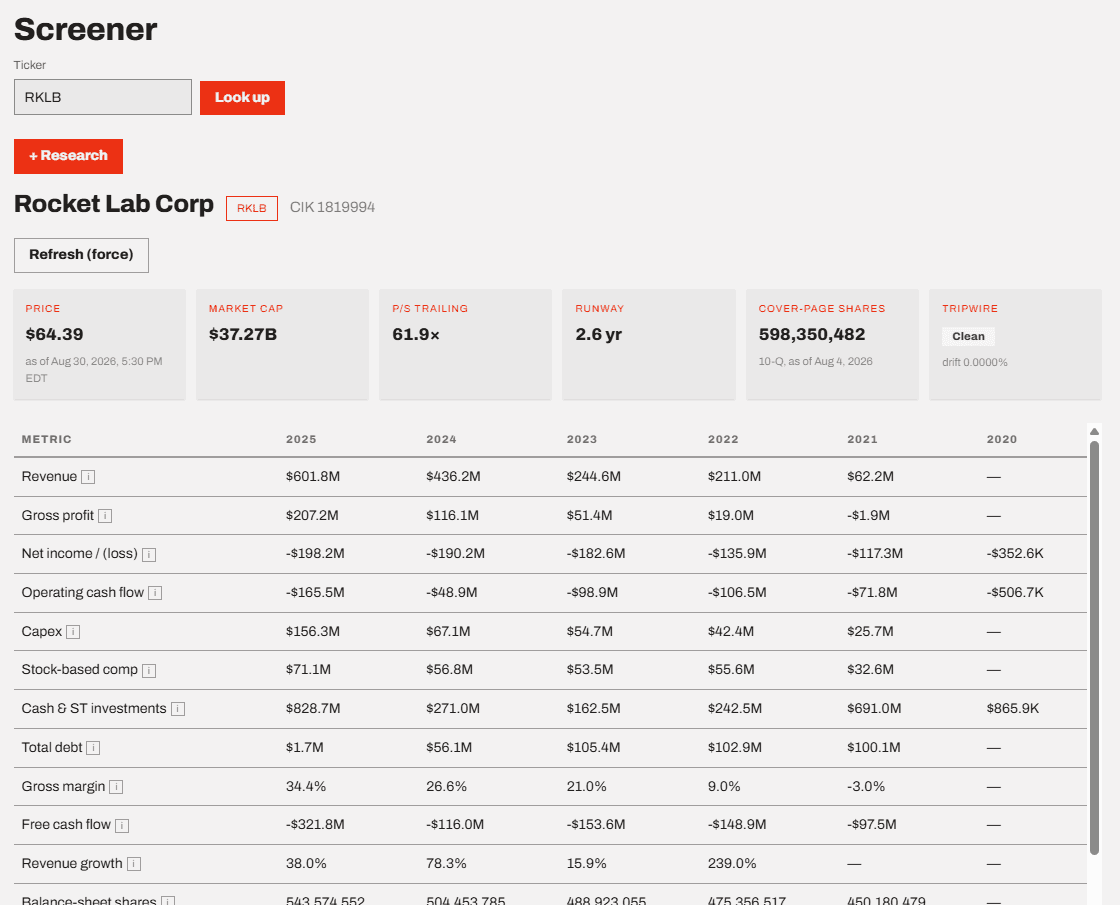Click the 2022 column header

click(723, 439)
